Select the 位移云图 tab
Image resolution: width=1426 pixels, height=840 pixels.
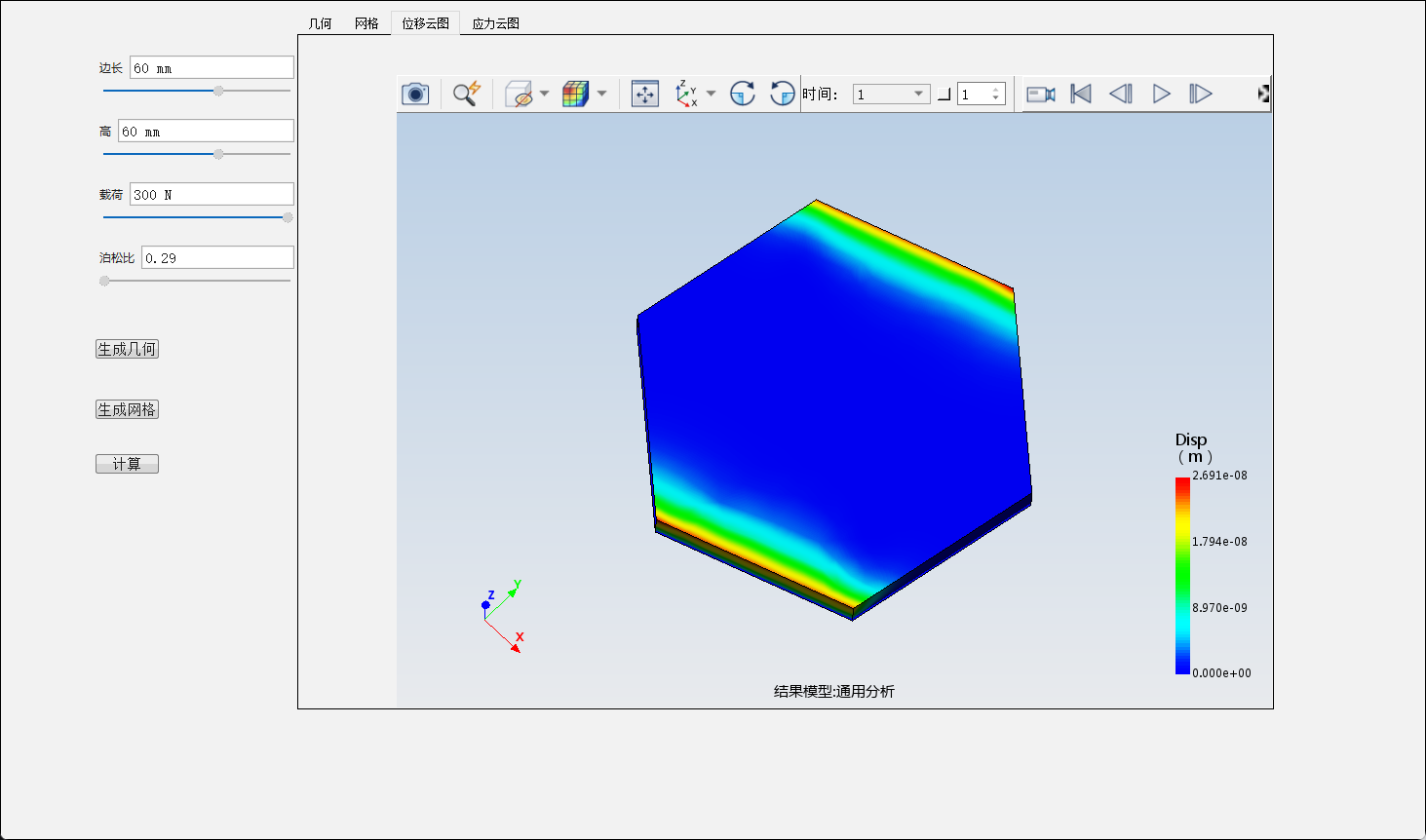[x=425, y=23]
